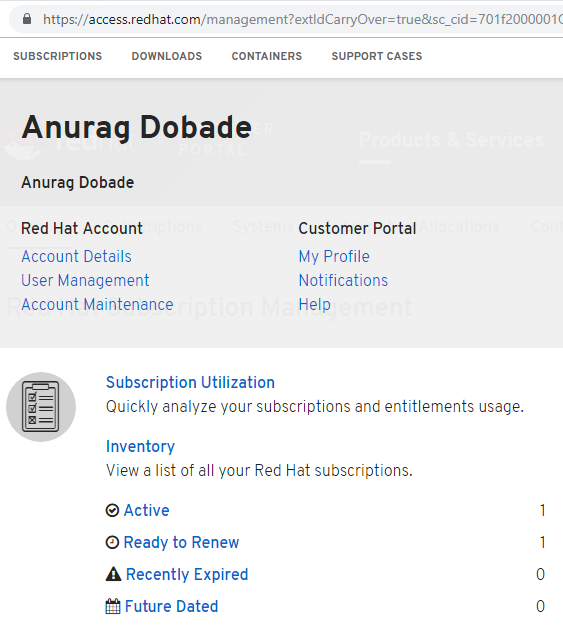View Future Dated subscriptions

click(172, 606)
